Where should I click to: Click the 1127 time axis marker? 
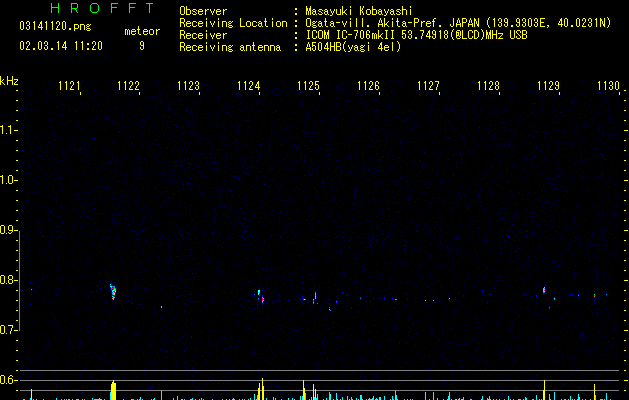coord(428,86)
